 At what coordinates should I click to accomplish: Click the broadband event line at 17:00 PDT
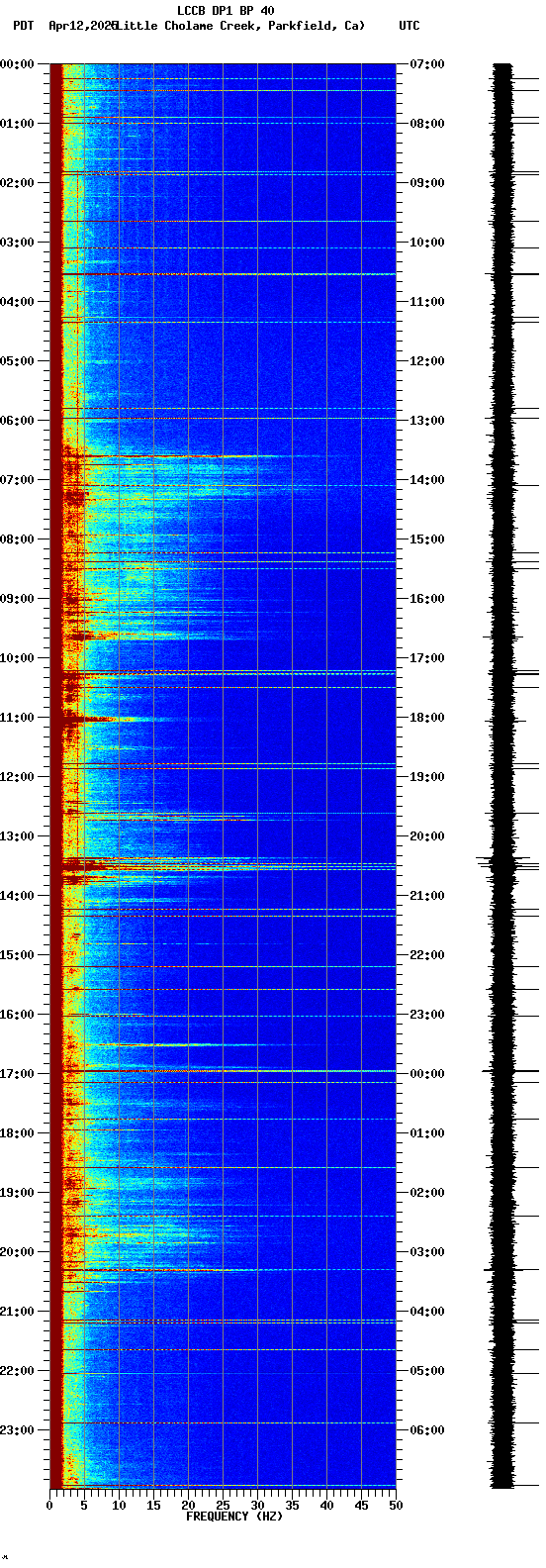[x=223, y=1071]
